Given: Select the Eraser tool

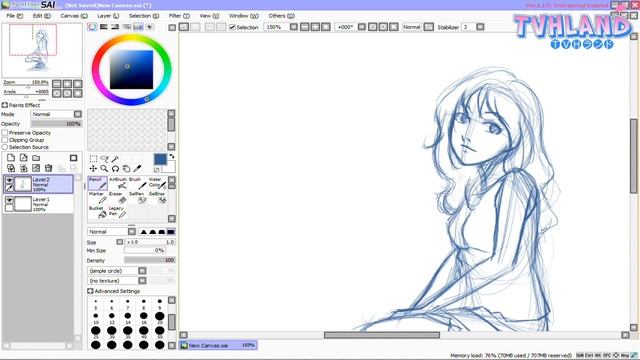Looking at the screenshot, I should 118,197.
